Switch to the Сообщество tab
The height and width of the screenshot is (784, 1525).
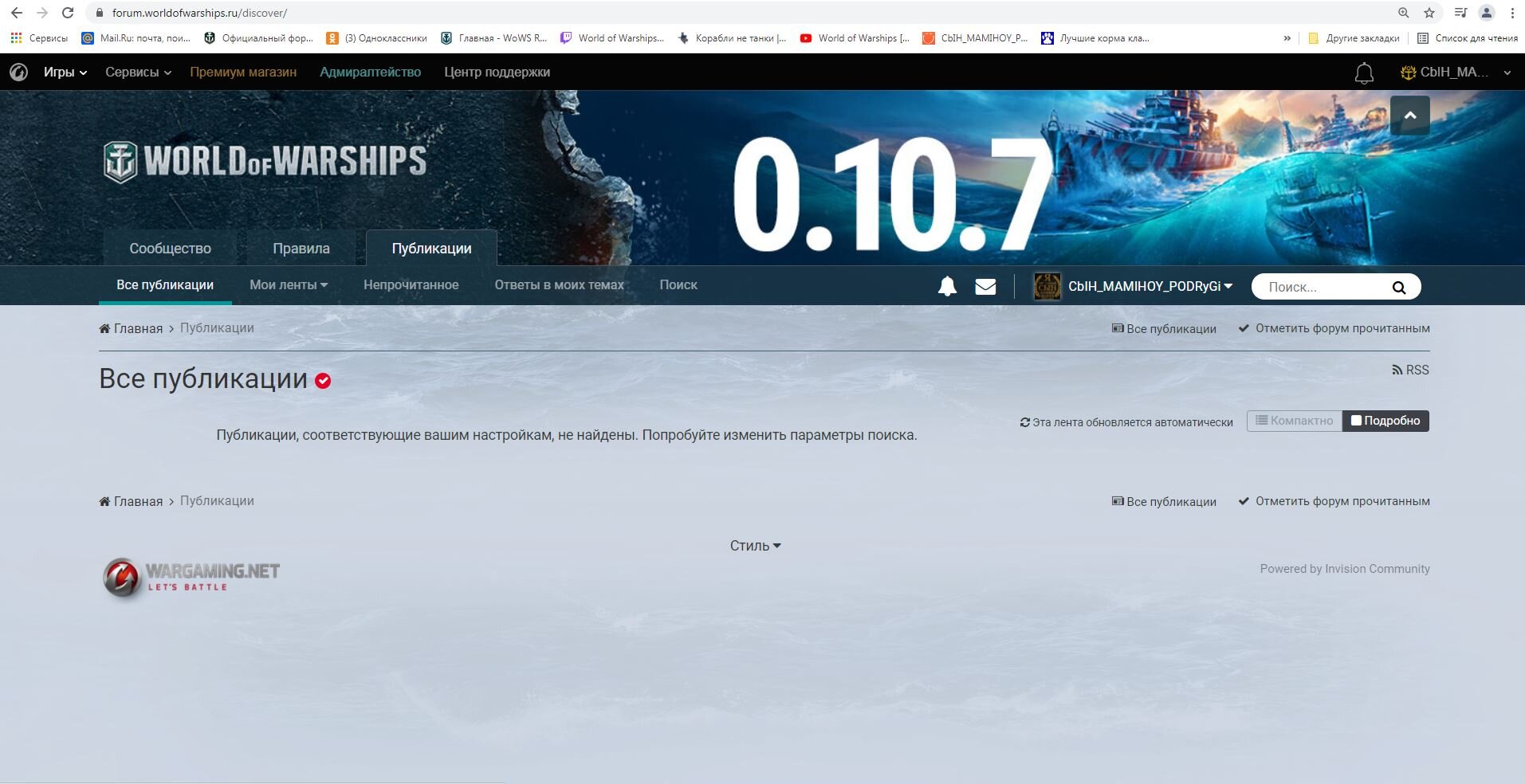tap(170, 249)
